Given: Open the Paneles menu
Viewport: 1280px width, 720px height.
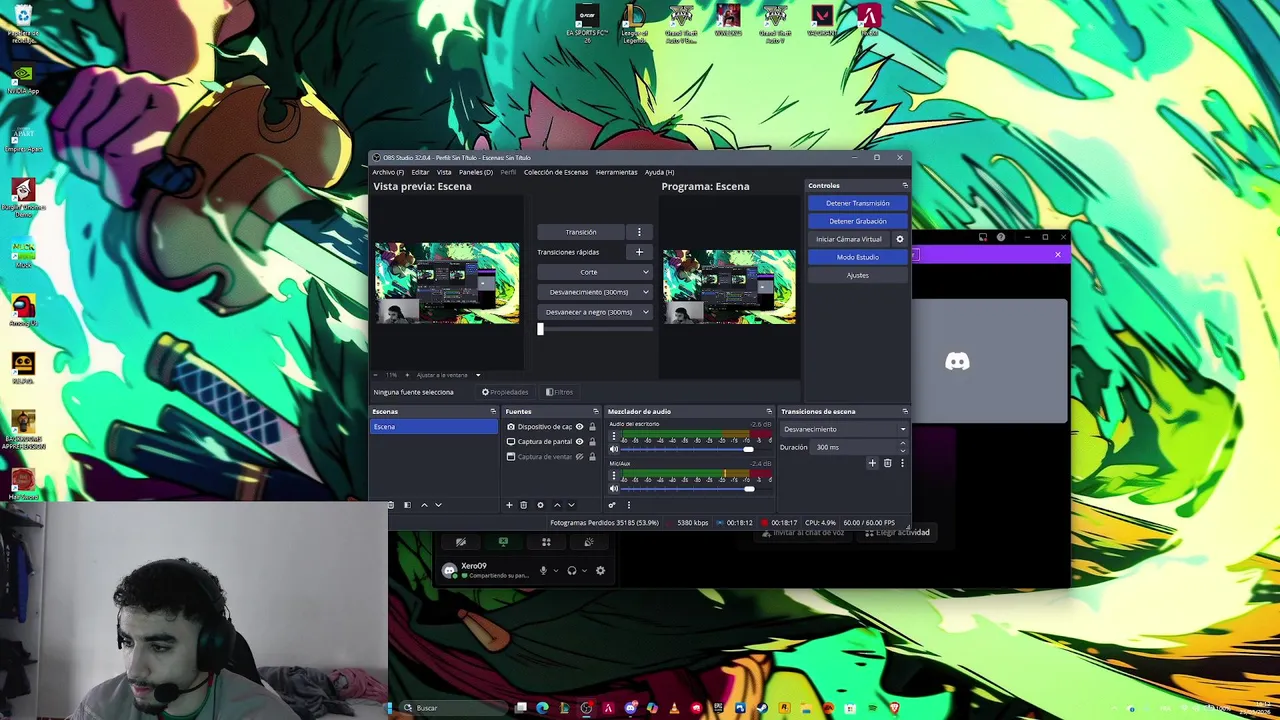Looking at the screenshot, I should click(476, 172).
